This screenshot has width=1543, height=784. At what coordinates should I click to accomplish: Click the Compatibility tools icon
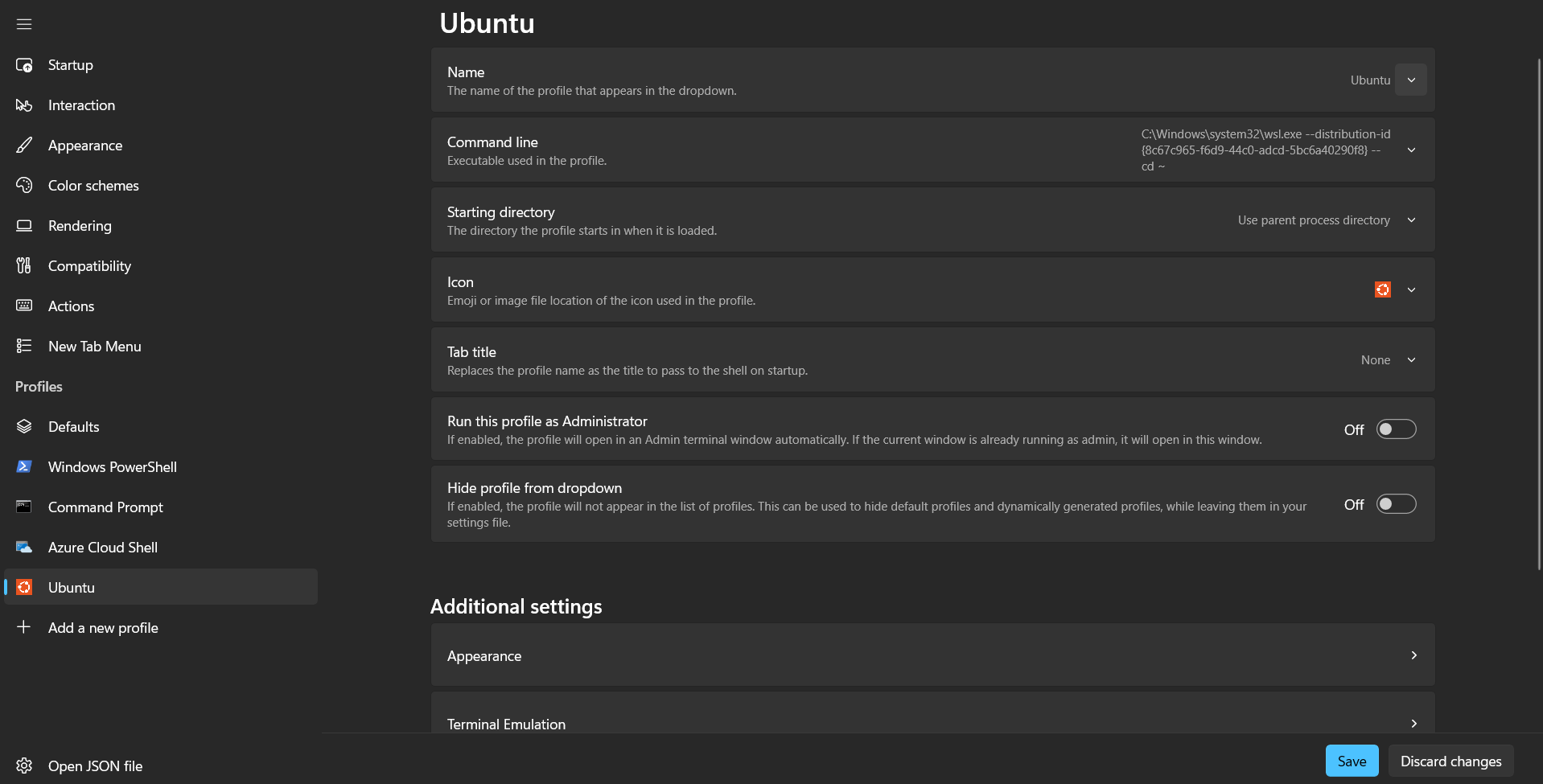24,266
